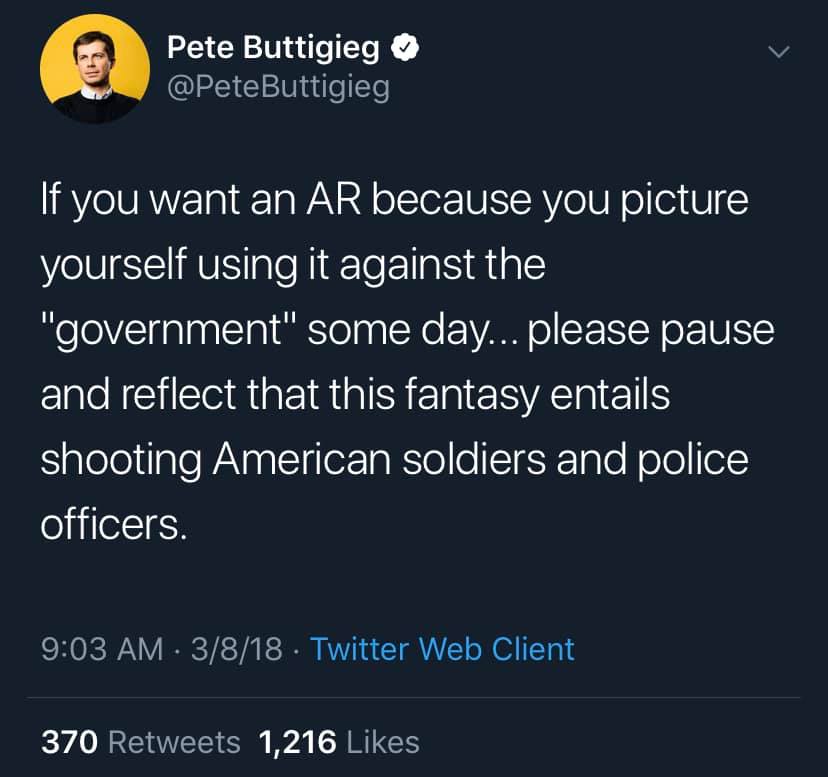The width and height of the screenshot is (828, 777).
Task: Open the @PeteButtigieg handle link
Action: 279,87
